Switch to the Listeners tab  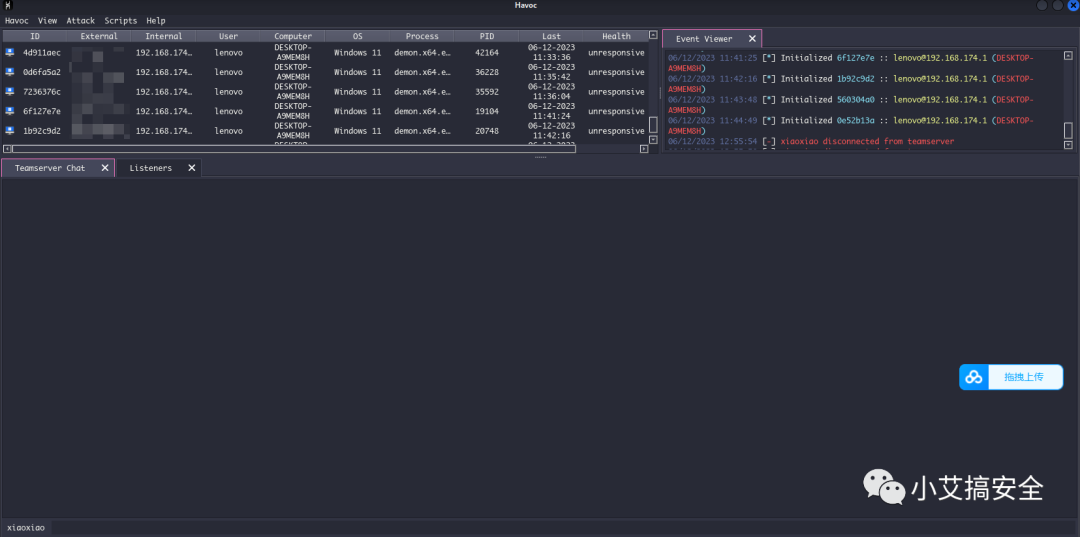[x=151, y=168]
